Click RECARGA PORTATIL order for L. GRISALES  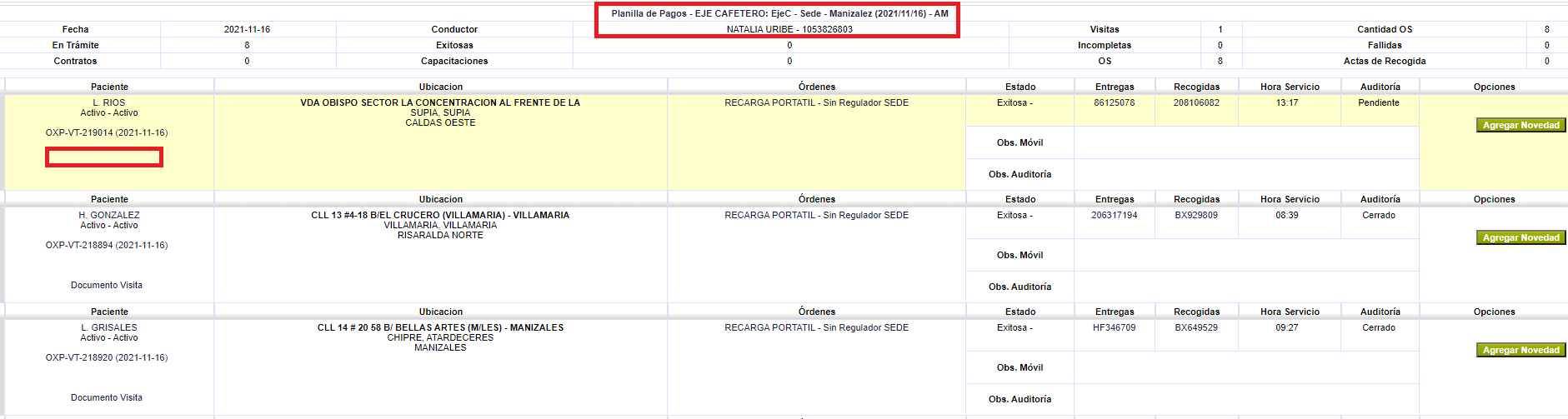coord(816,327)
